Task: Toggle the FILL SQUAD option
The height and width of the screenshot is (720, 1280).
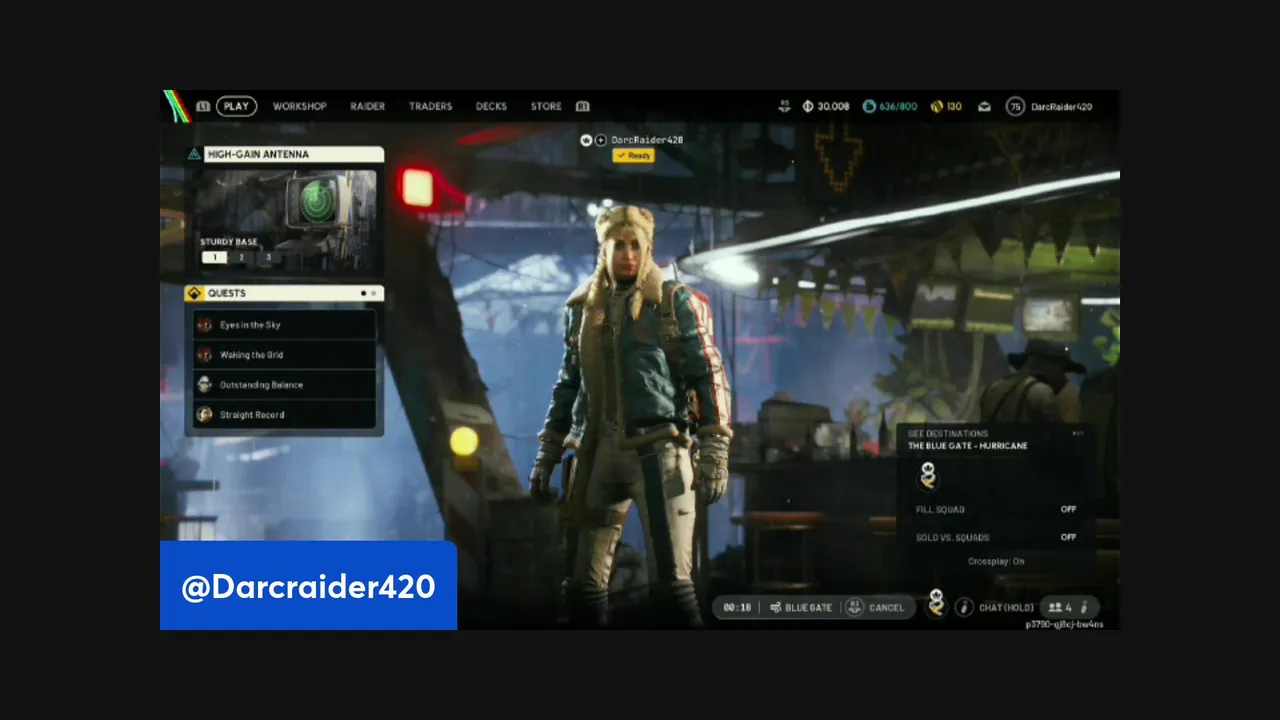Action: pos(996,510)
